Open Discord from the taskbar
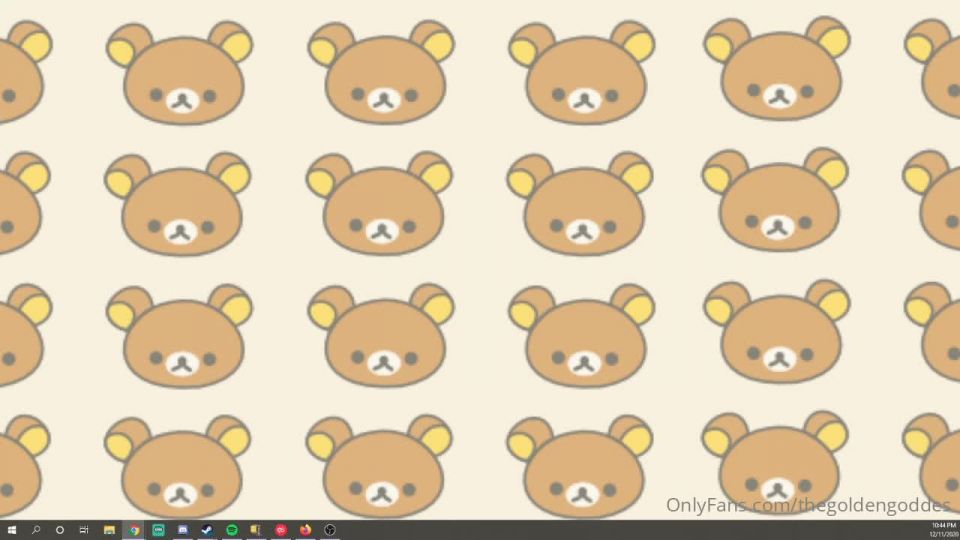 point(182,530)
